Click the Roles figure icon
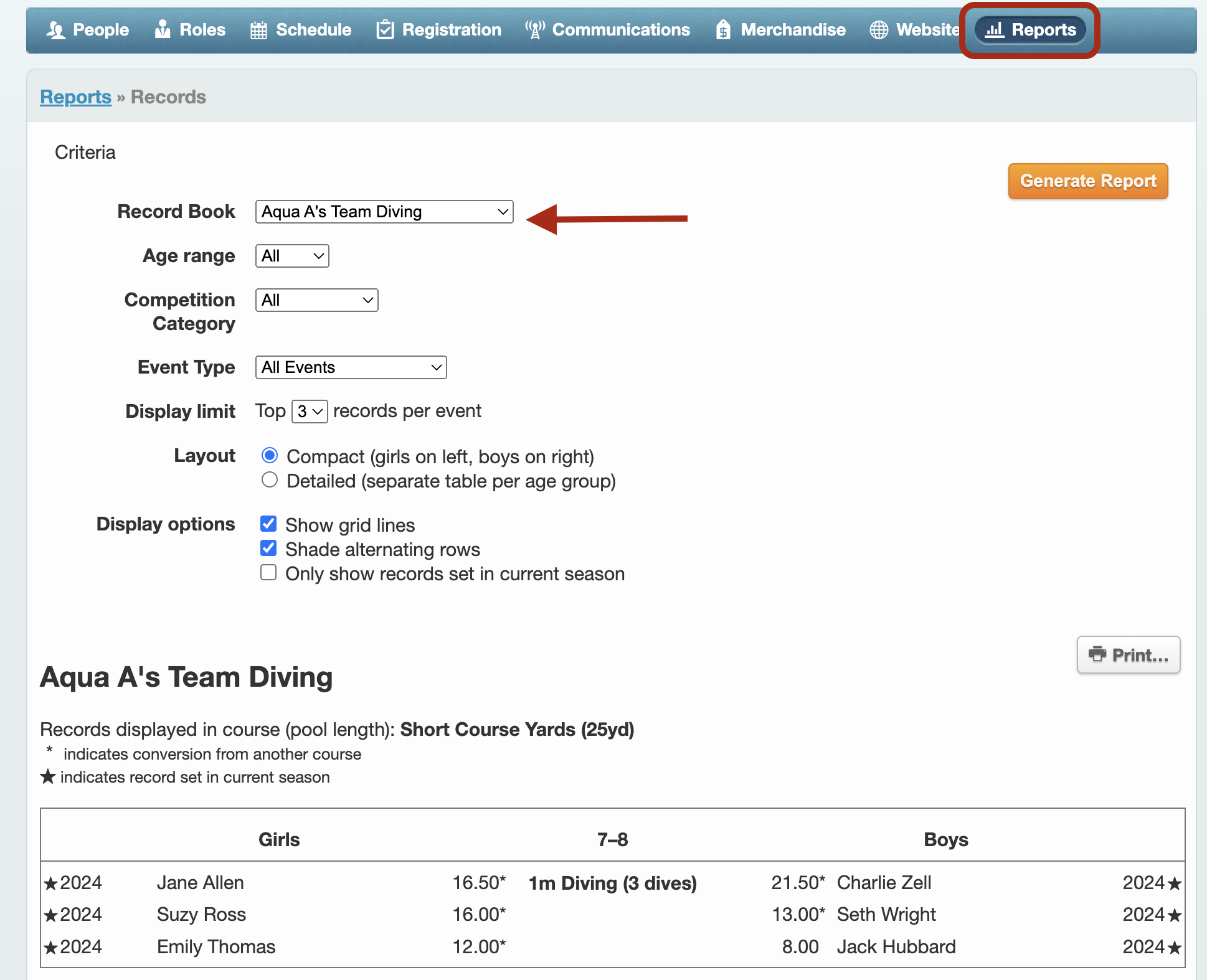The width and height of the screenshot is (1207, 980). point(163,29)
